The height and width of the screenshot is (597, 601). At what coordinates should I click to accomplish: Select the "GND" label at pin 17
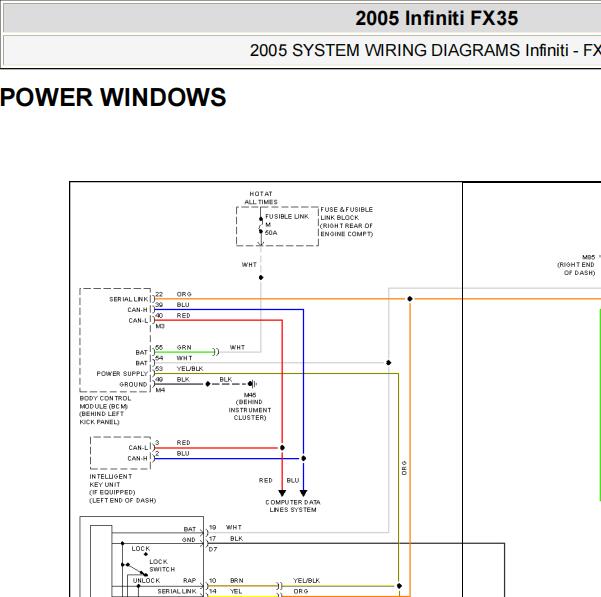click(x=189, y=540)
